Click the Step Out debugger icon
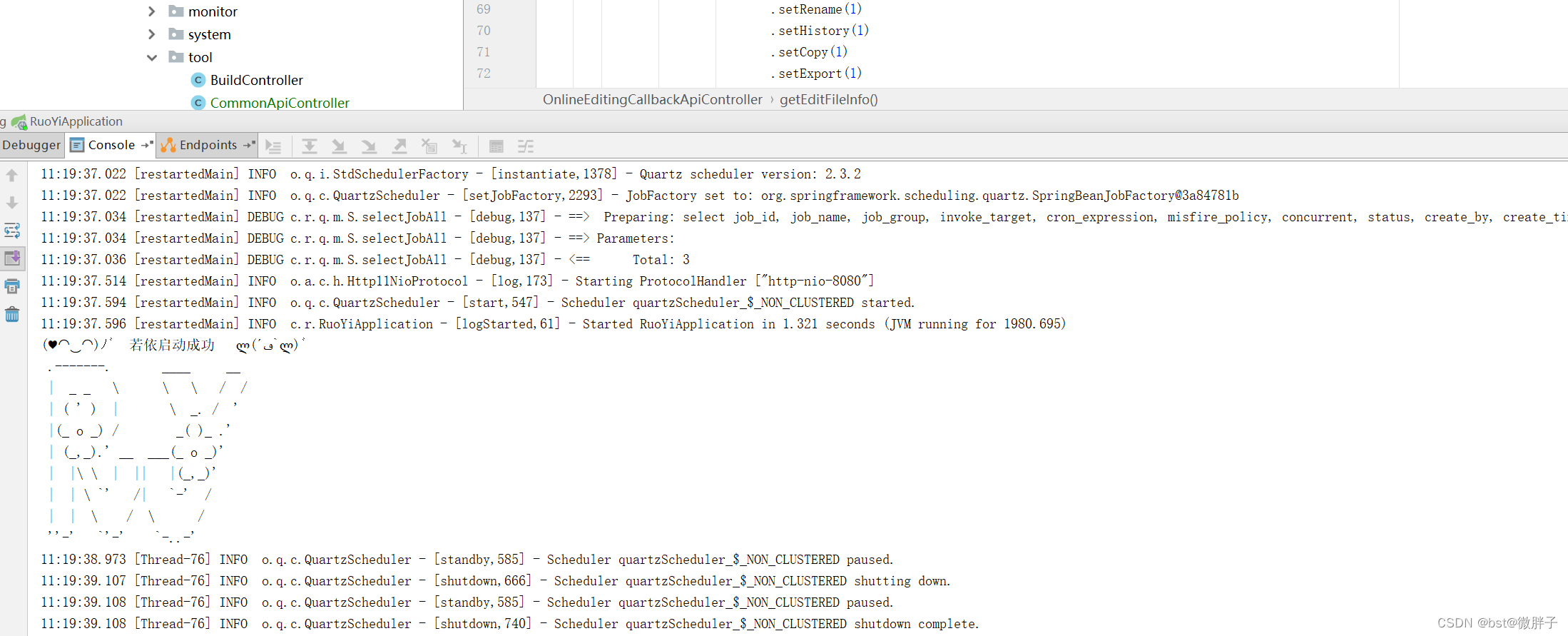Image resolution: width=1568 pixels, height=636 pixels. point(399,146)
